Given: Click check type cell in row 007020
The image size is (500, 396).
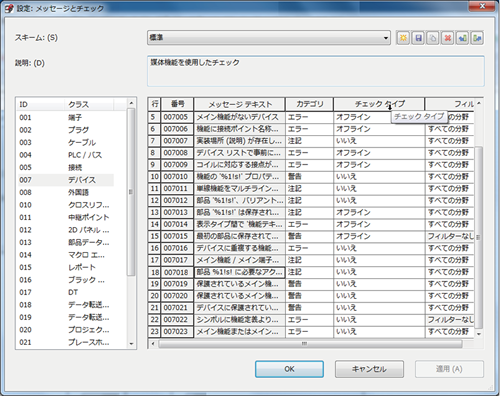Looking at the screenshot, I should pyautogui.click(x=379, y=296).
